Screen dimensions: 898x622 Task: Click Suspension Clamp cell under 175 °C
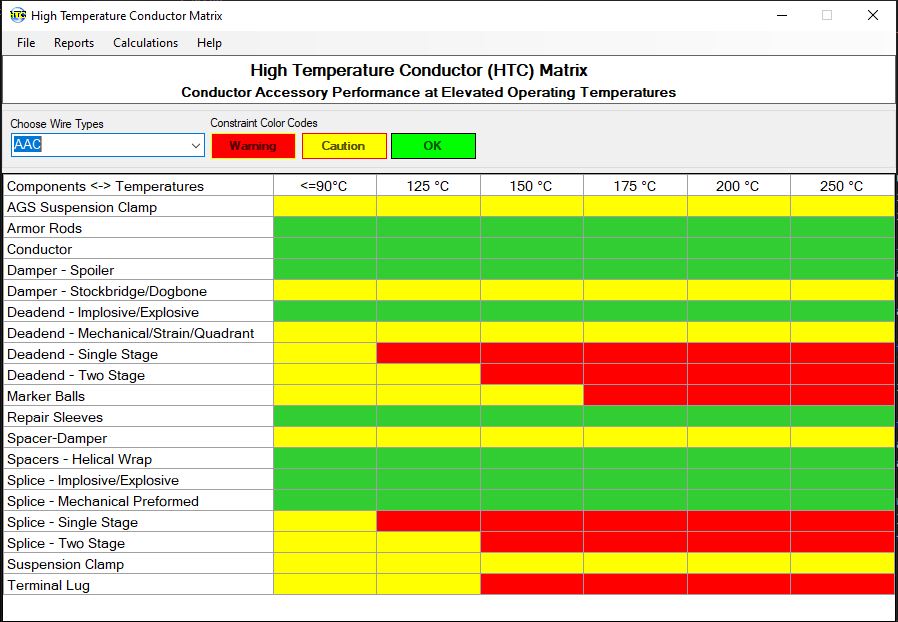point(635,564)
